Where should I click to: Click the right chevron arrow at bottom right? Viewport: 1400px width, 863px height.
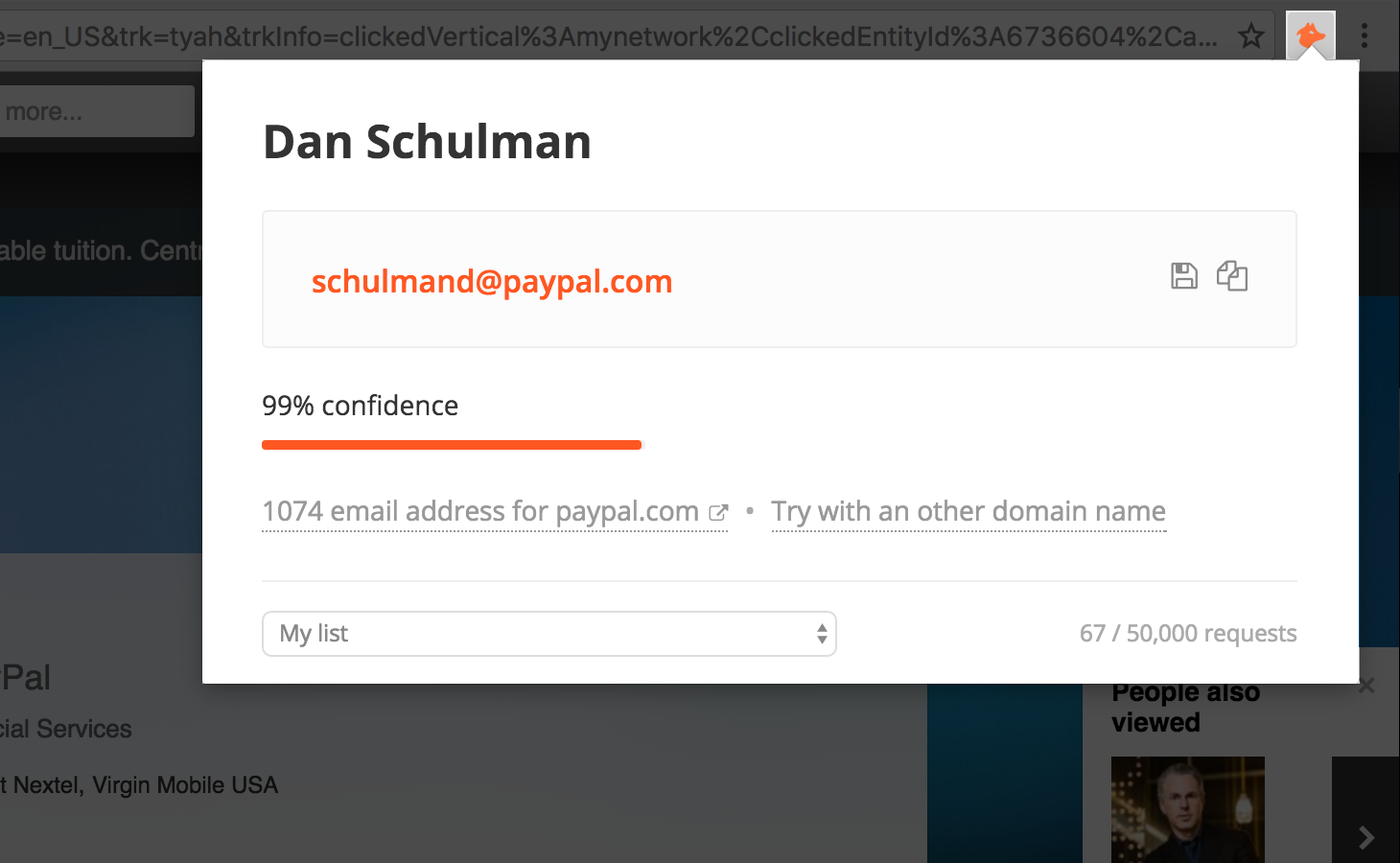click(1366, 837)
